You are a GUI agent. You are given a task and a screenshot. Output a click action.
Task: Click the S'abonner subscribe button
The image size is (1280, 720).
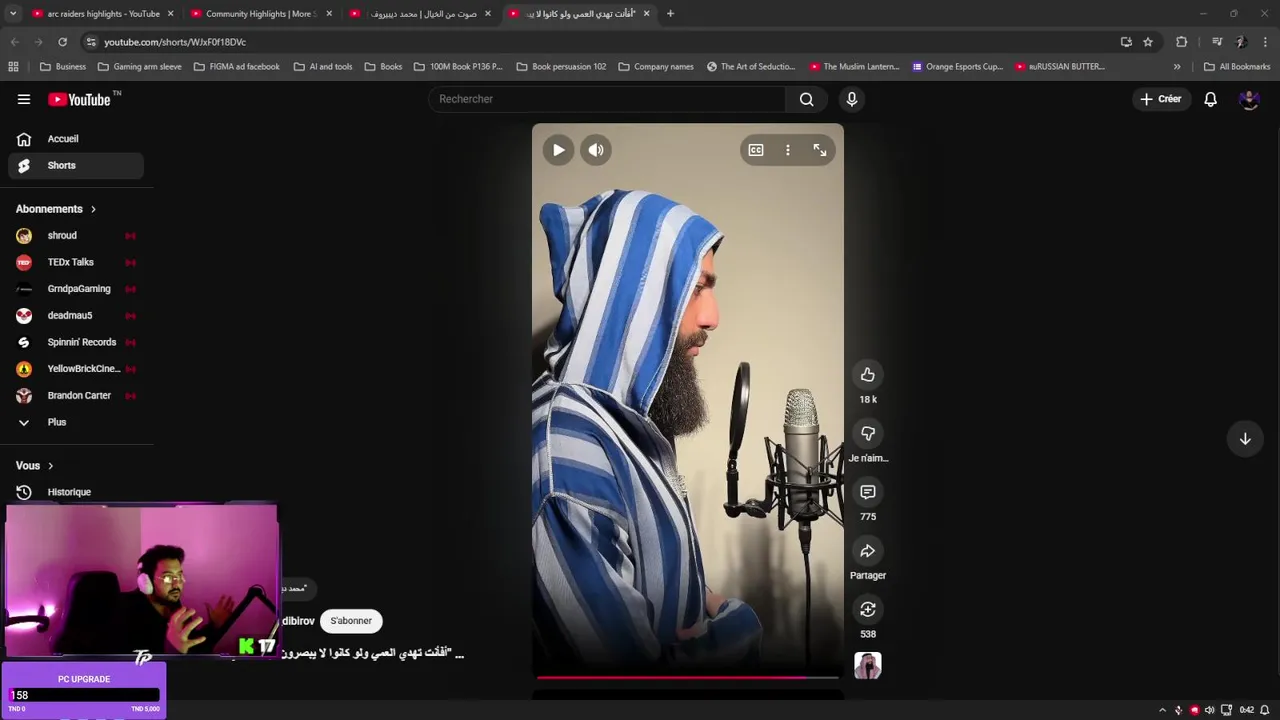point(351,621)
